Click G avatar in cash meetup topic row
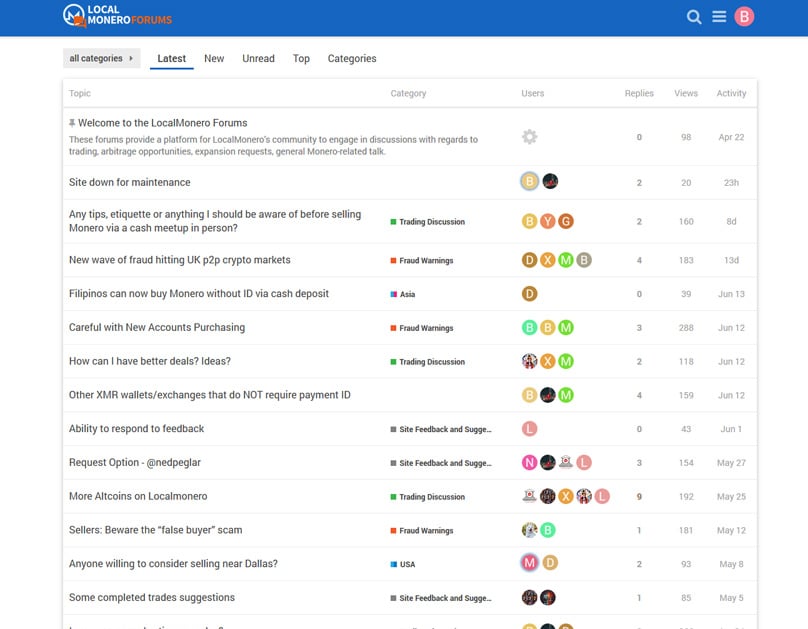Viewport: 808px width, 629px height. (566, 222)
